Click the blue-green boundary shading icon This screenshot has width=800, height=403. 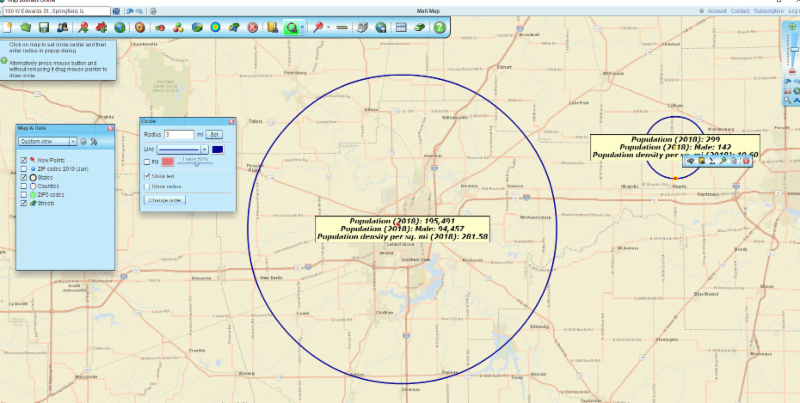(x=197, y=28)
